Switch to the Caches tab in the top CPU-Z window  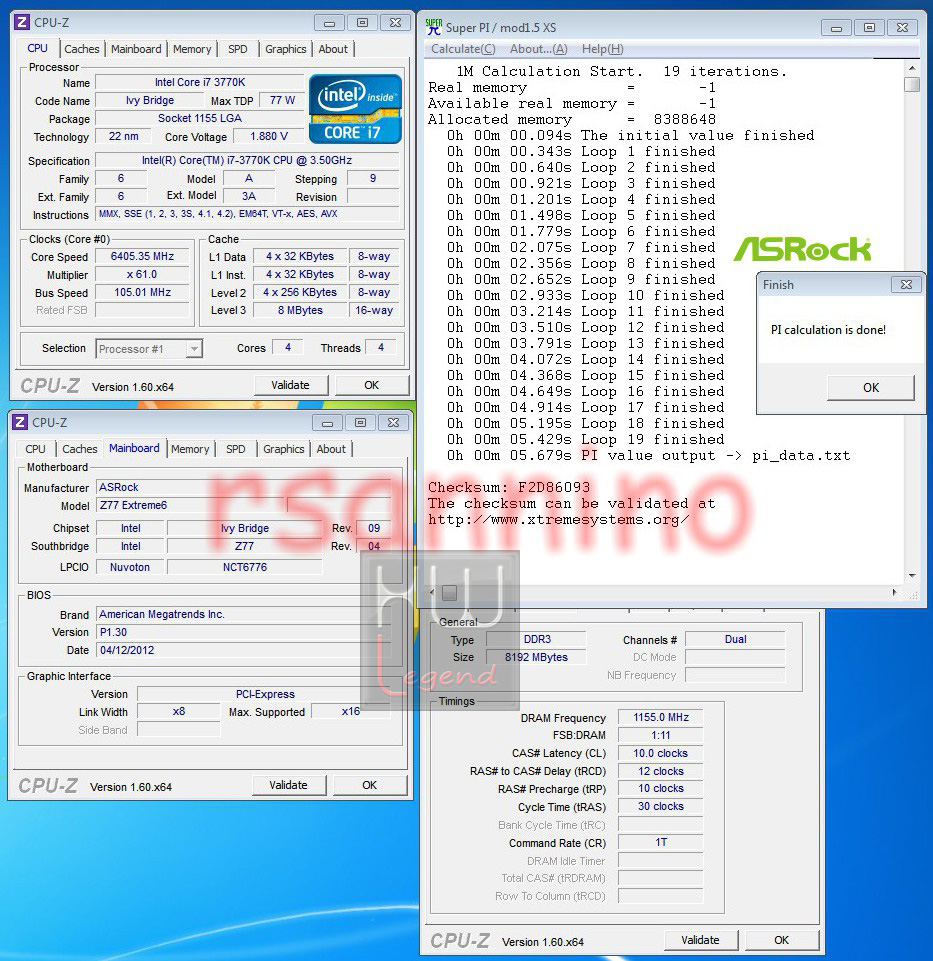pos(82,49)
